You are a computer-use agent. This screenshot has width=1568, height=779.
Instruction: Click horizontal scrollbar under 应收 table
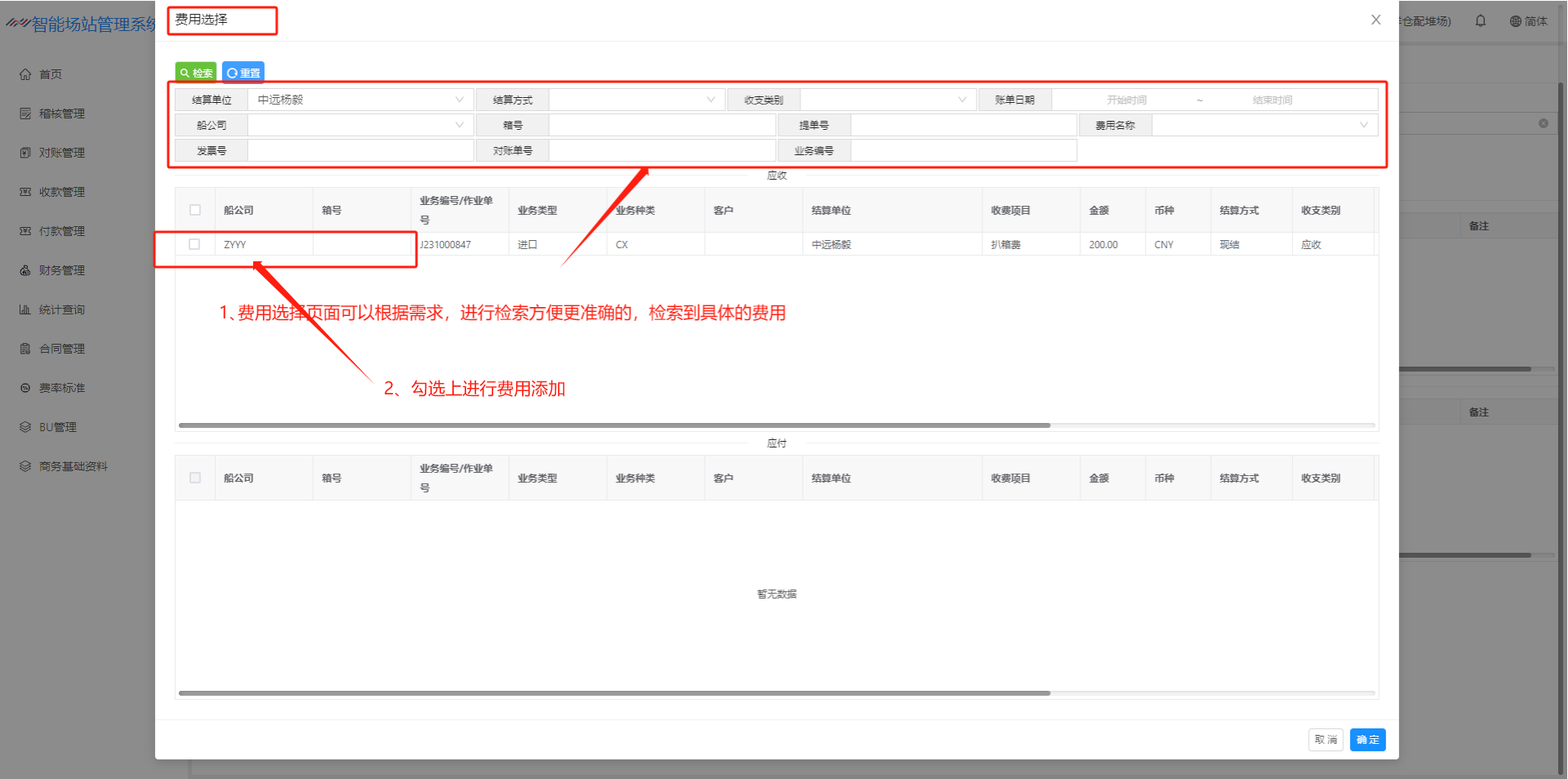(x=614, y=425)
